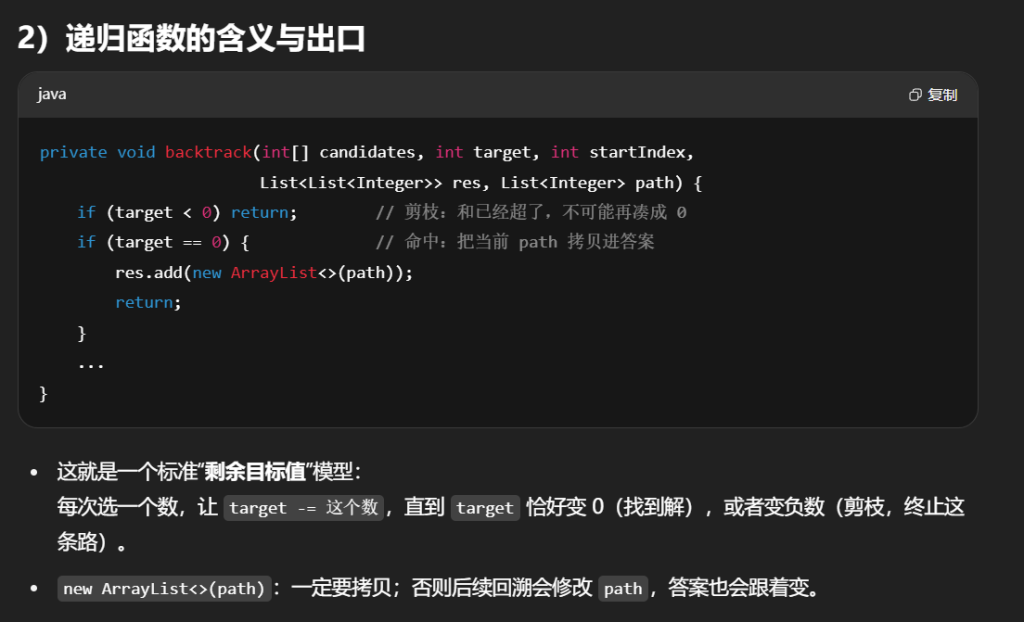Click the comment starting with 剪枝

click(x=531, y=212)
